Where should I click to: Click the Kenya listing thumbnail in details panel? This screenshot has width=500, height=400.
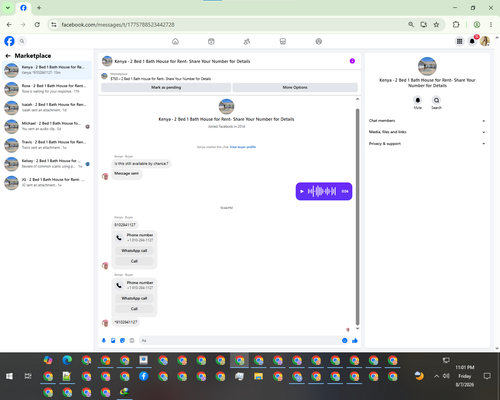pyautogui.click(x=427, y=66)
